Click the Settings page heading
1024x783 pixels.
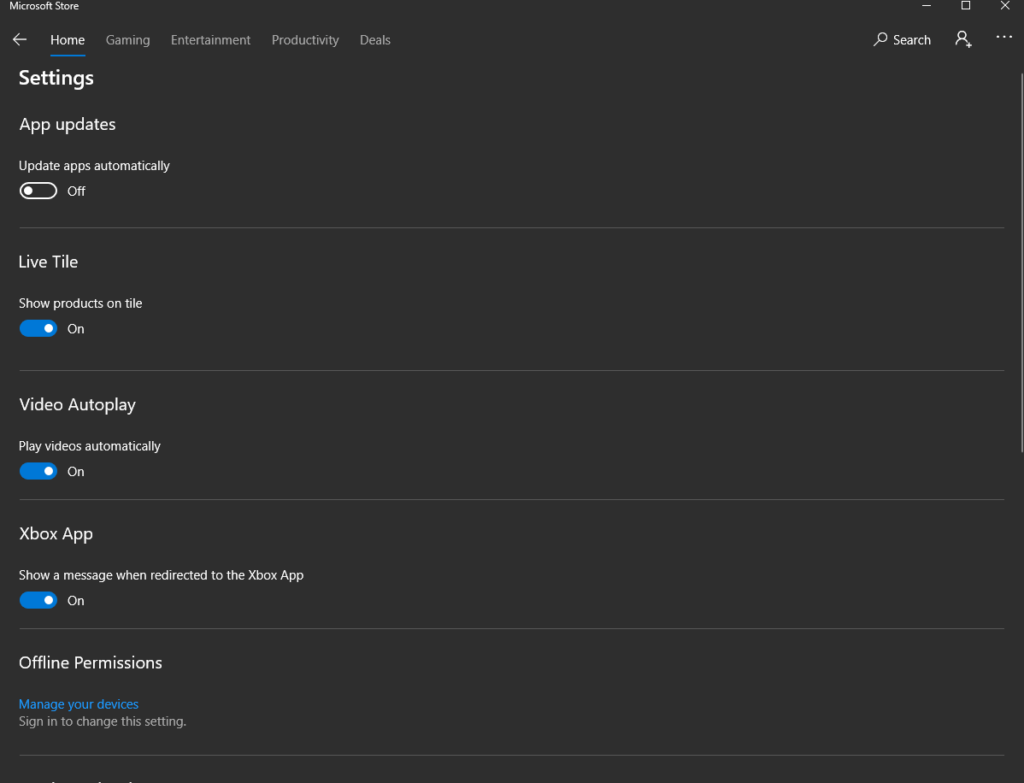pyautogui.click(x=56, y=78)
